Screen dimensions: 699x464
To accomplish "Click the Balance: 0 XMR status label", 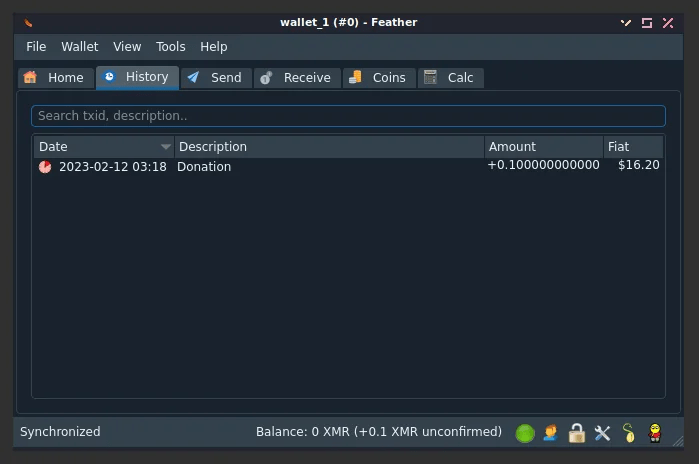I will pyautogui.click(x=378, y=431).
